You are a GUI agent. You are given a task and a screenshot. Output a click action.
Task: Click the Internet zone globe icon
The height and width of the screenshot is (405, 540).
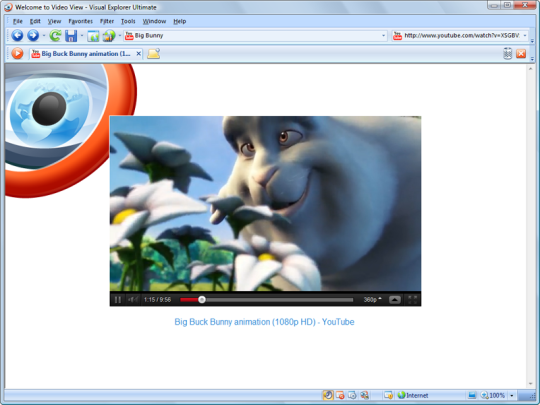coord(401,395)
